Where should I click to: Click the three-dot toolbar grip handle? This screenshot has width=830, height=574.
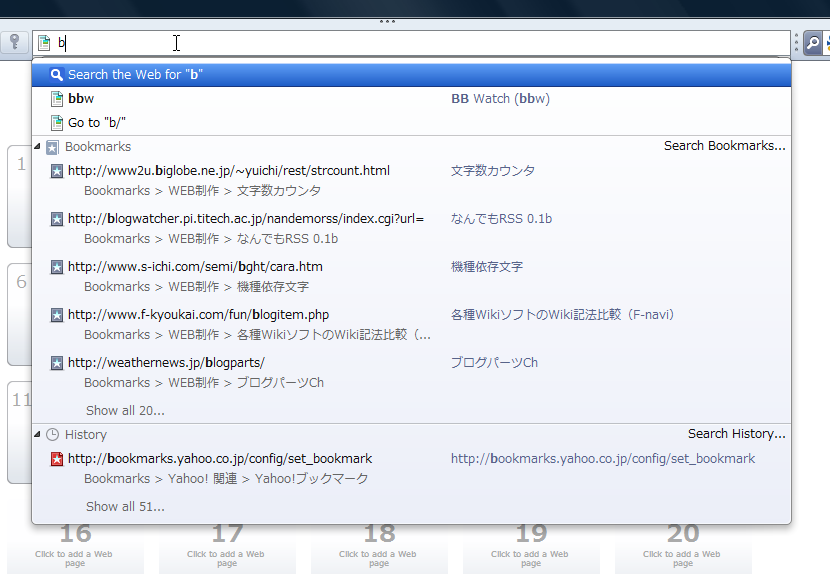click(387, 22)
